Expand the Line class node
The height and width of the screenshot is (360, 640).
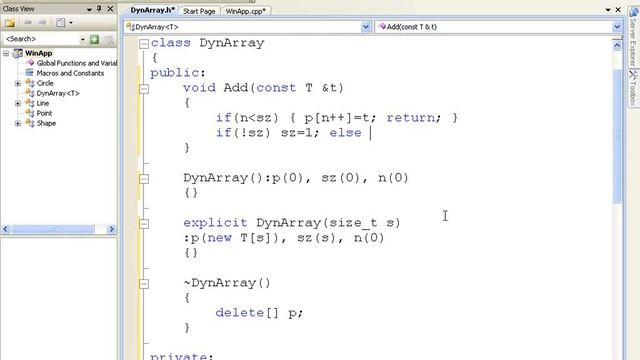pos(18,103)
